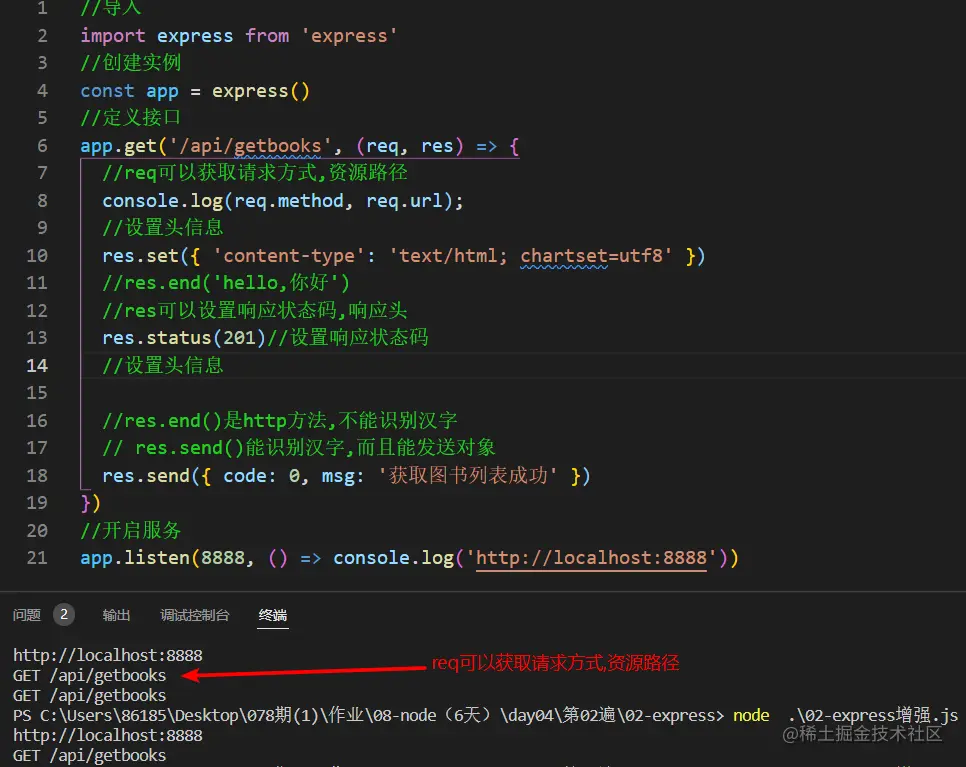The width and height of the screenshot is (966, 767).
Task: Click first http://localhost:8888 terminal output
Action: click(108, 655)
